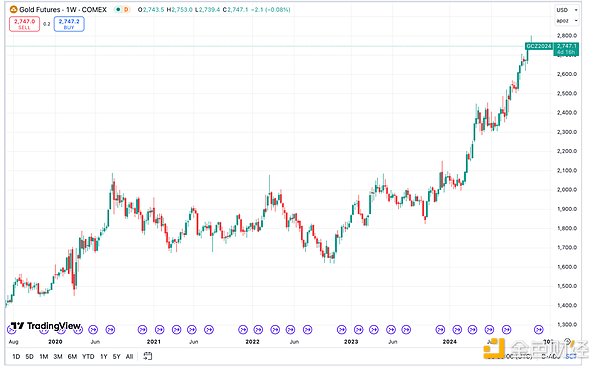Image resolution: width=600 pixels, height=370 pixels.
Task: Select the 3M time range
Action: 58,357
